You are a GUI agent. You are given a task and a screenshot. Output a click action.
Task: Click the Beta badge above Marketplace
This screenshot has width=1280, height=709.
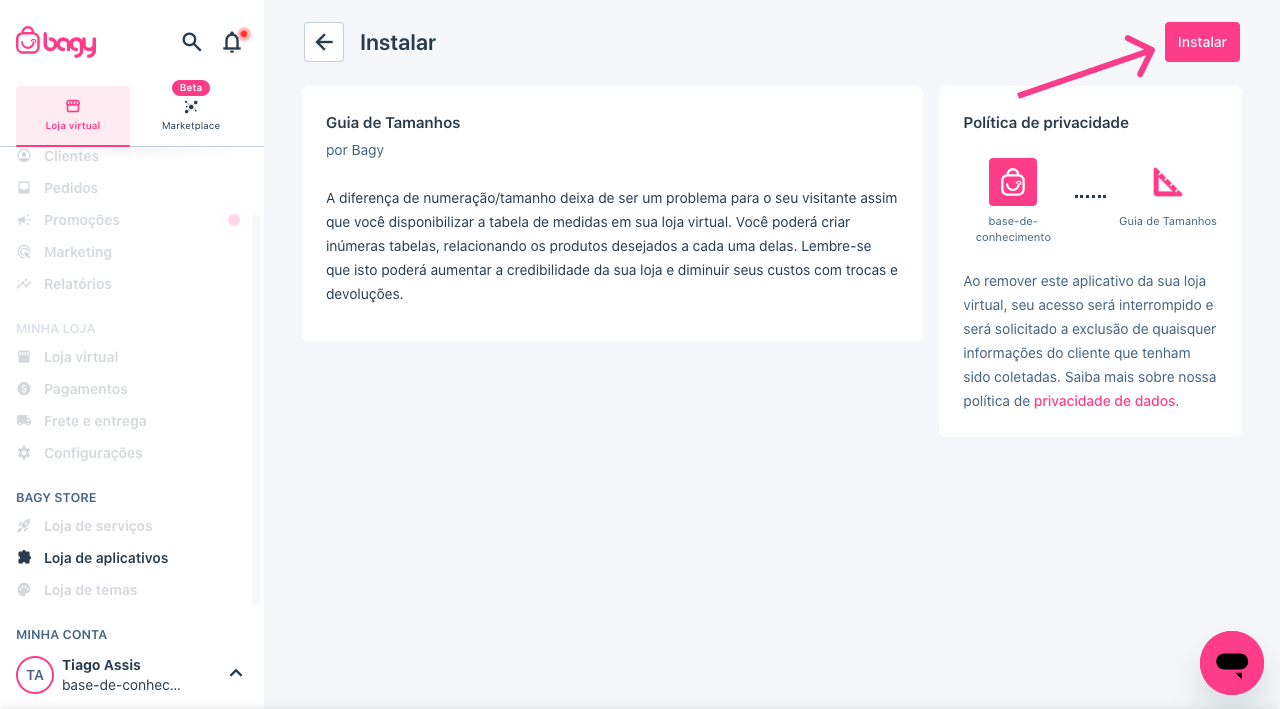pyautogui.click(x=191, y=88)
